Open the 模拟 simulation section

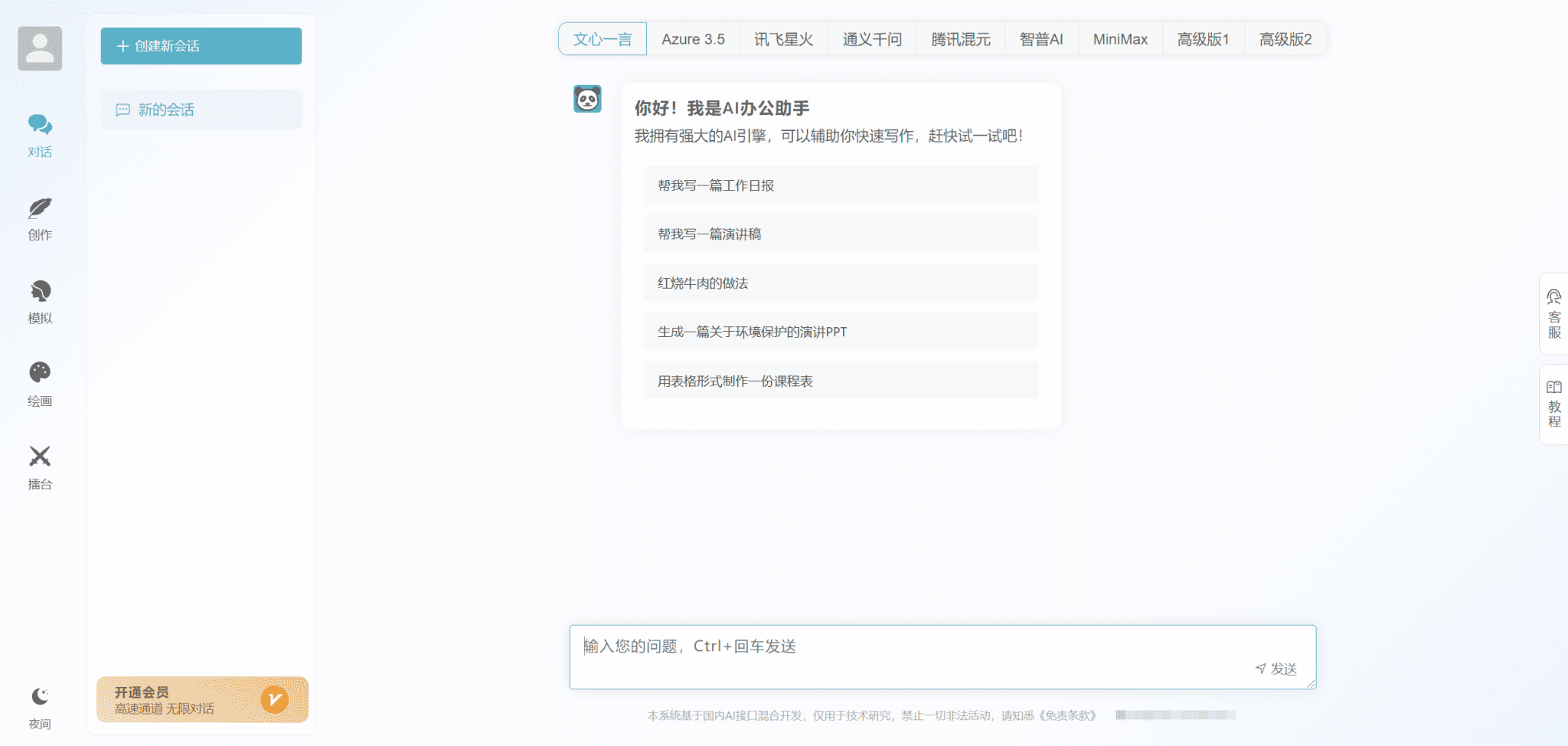(x=40, y=301)
